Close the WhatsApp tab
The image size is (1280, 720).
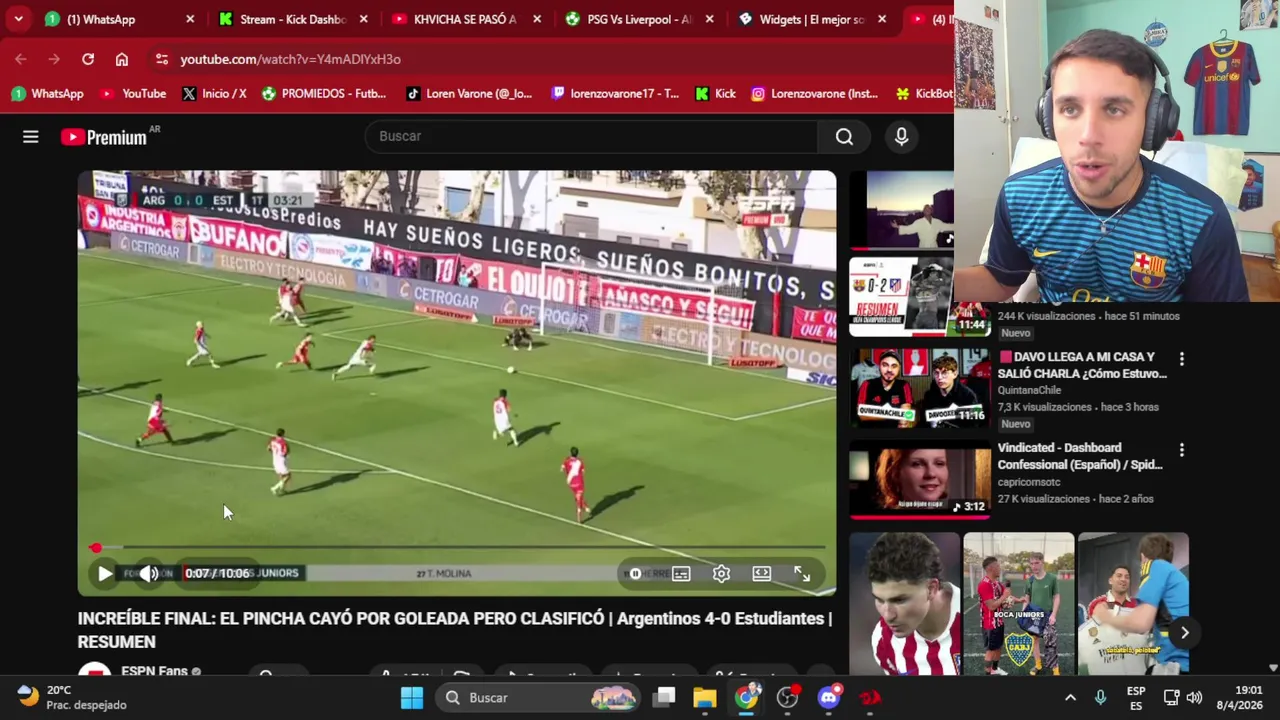tap(190, 19)
